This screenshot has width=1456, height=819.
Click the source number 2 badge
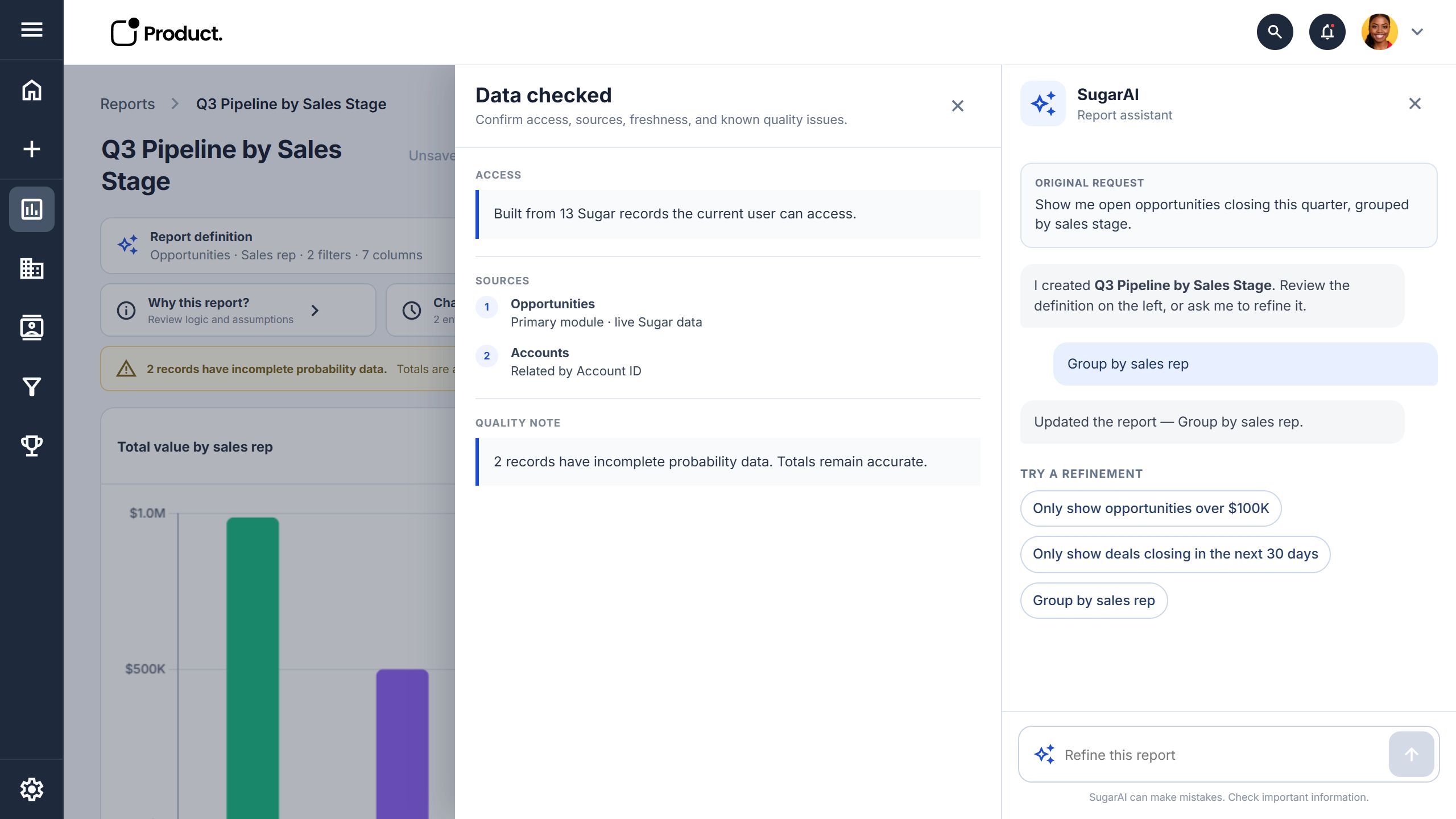[x=487, y=356]
